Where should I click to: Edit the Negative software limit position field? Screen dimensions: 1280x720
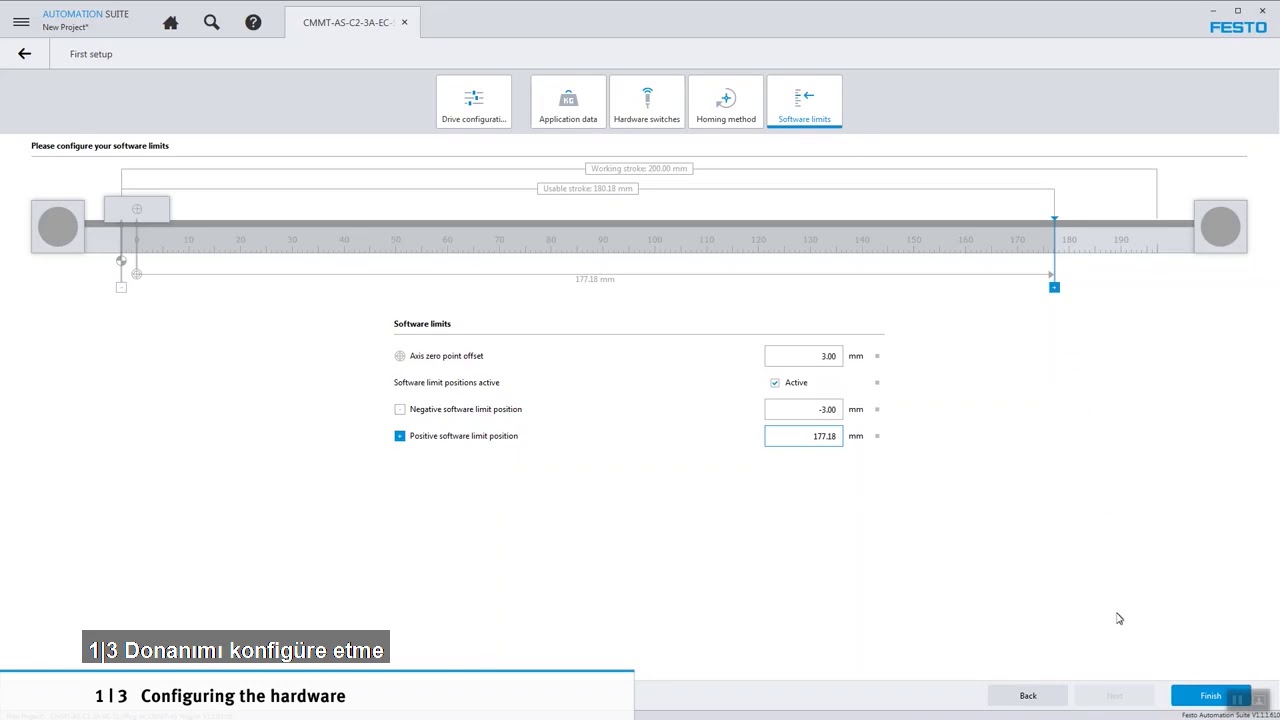click(803, 409)
